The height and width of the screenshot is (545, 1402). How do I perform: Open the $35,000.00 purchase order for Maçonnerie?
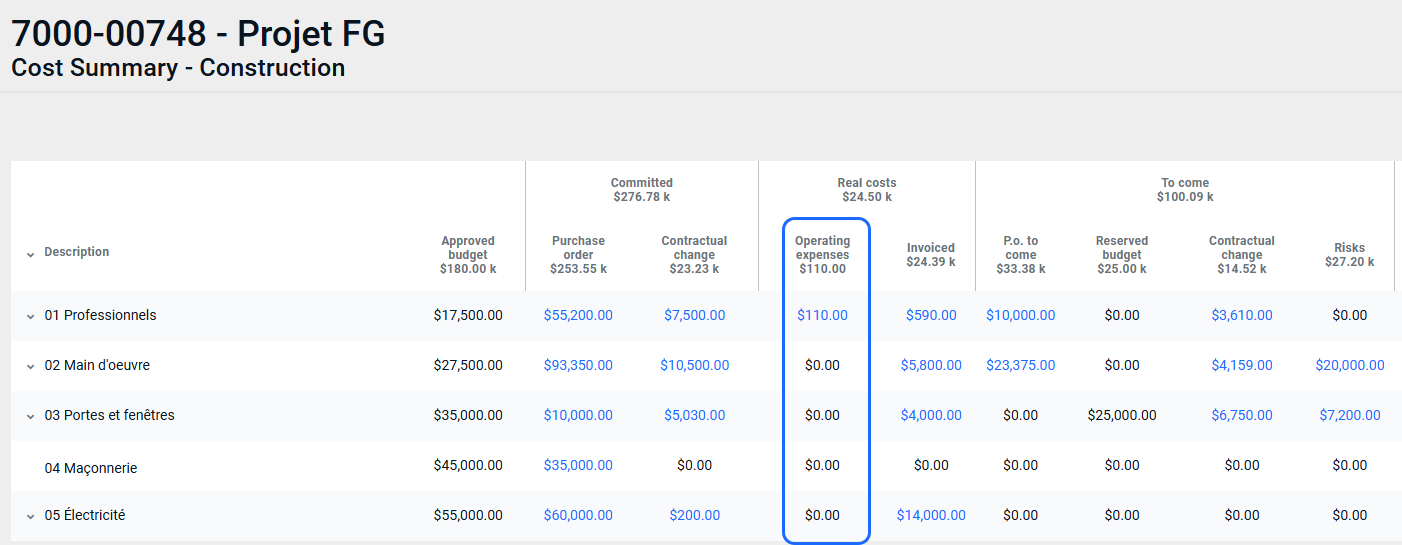coord(578,465)
